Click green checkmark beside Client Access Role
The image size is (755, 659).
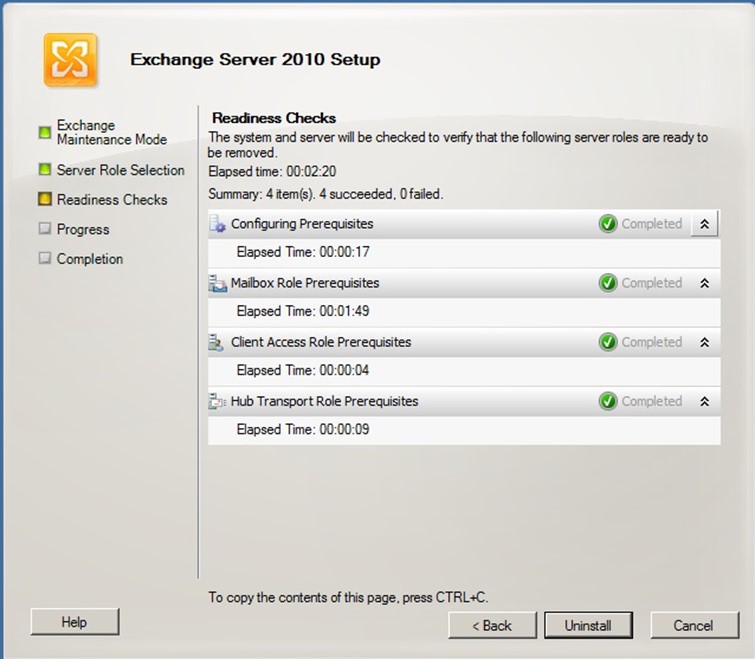[x=608, y=342]
